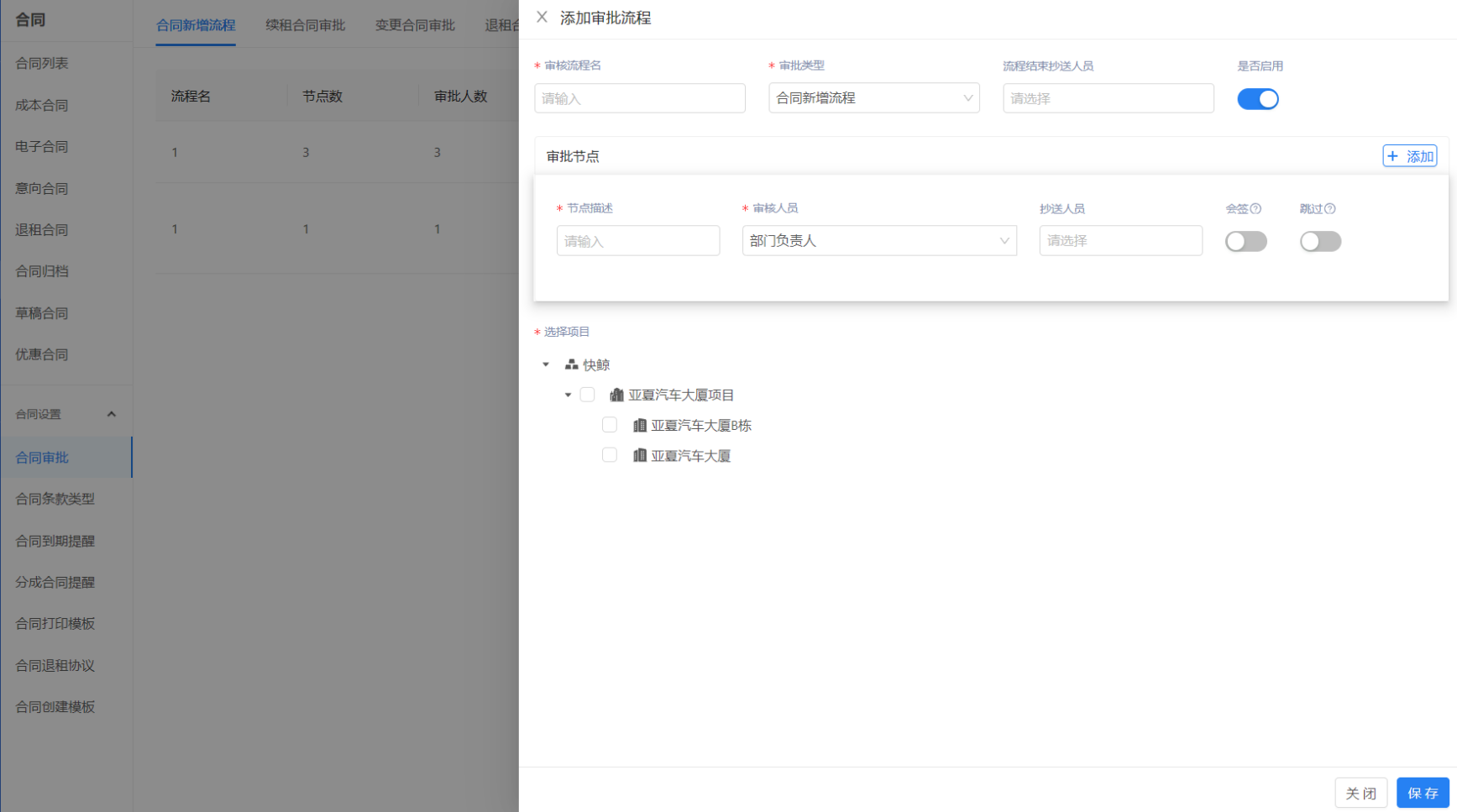Image resolution: width=1457 pixels, height=812 pixels.
Task: Check the 亚夏汽车大厦项目 checkbox
Action: [587, 395]
